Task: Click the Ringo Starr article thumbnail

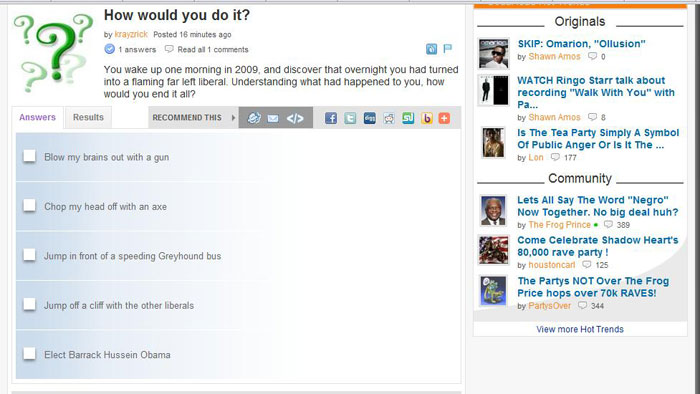Action: tap(493, 91)
